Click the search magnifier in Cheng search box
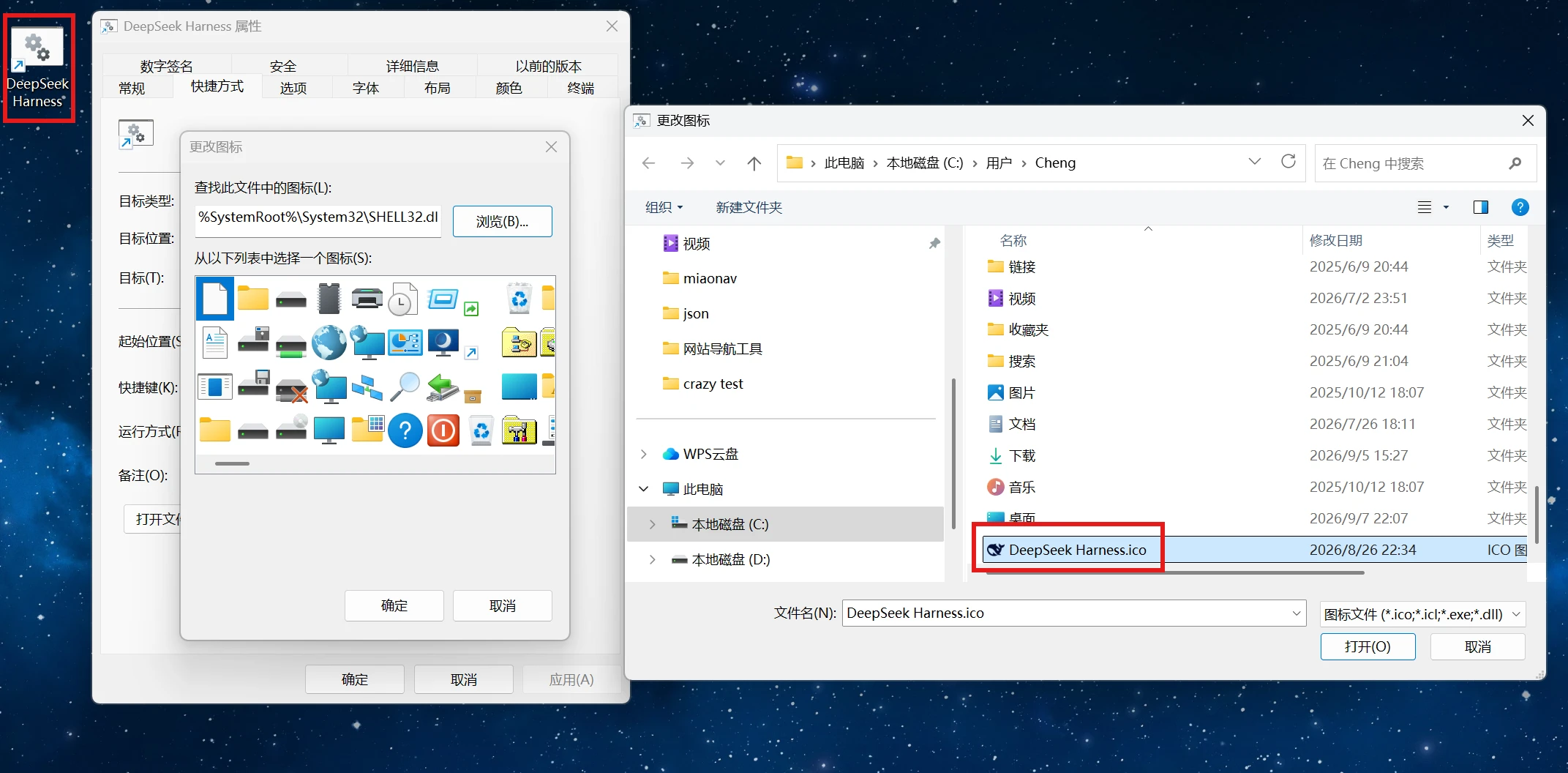 1515,163
